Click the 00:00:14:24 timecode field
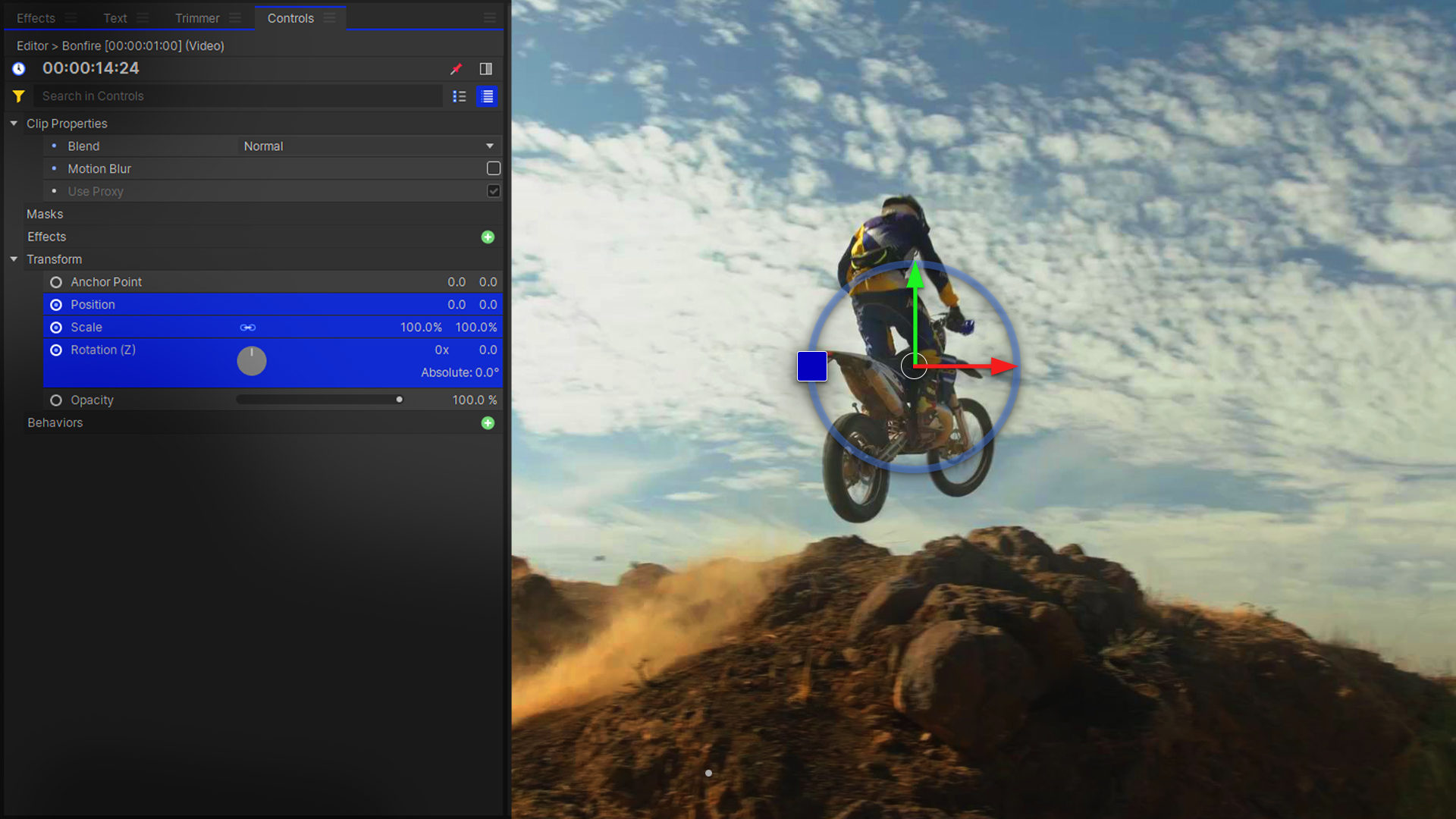Viewport: 1456px width, 819px height. coord(91,68)
